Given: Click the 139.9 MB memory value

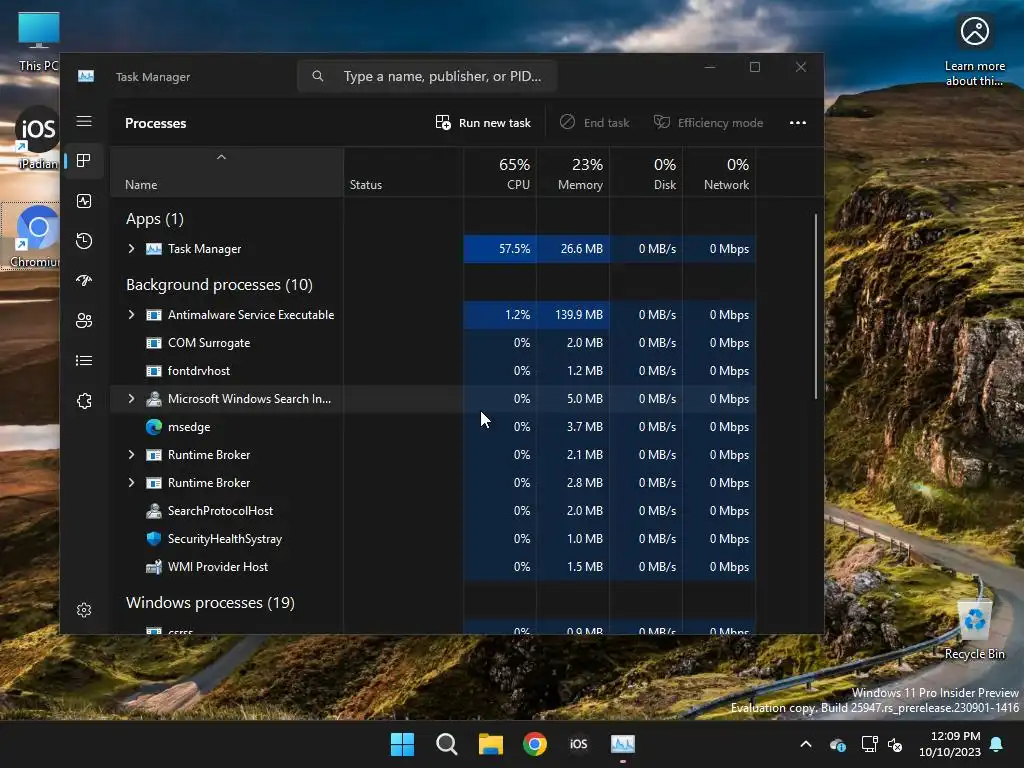Looking at the screenshot, I should tap(579, 315).
